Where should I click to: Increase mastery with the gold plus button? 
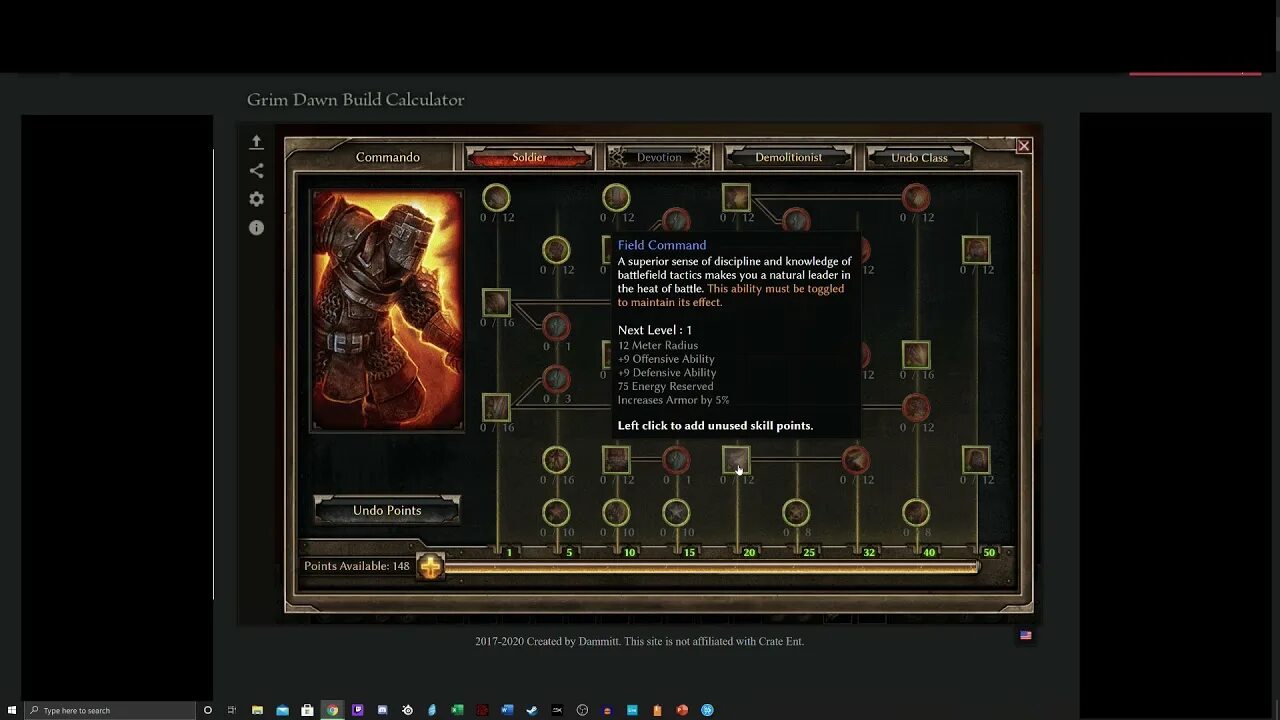coord(430,566)
